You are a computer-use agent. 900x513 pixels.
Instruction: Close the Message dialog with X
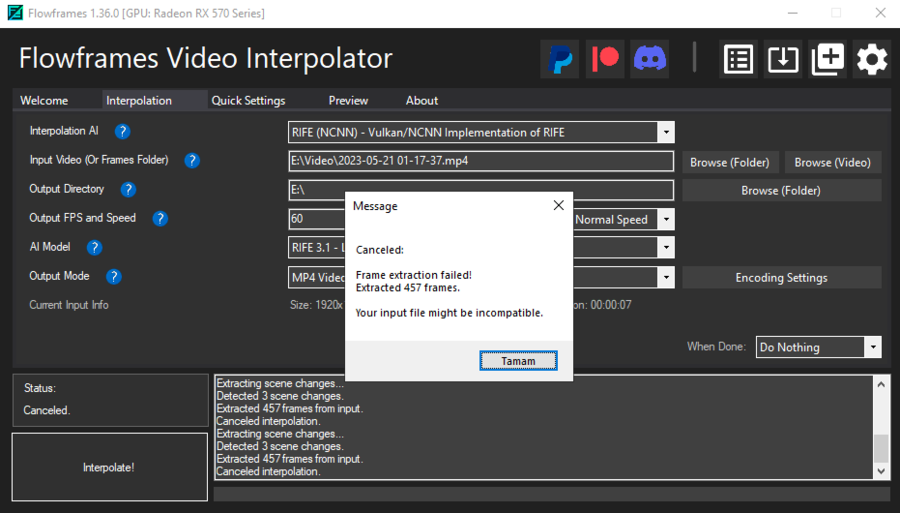click(x=558, y=206)
